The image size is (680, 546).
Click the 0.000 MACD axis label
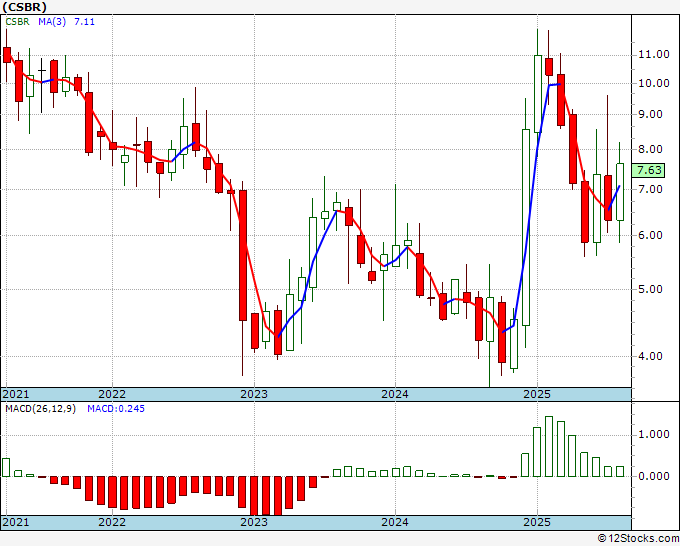coord(654,476)
